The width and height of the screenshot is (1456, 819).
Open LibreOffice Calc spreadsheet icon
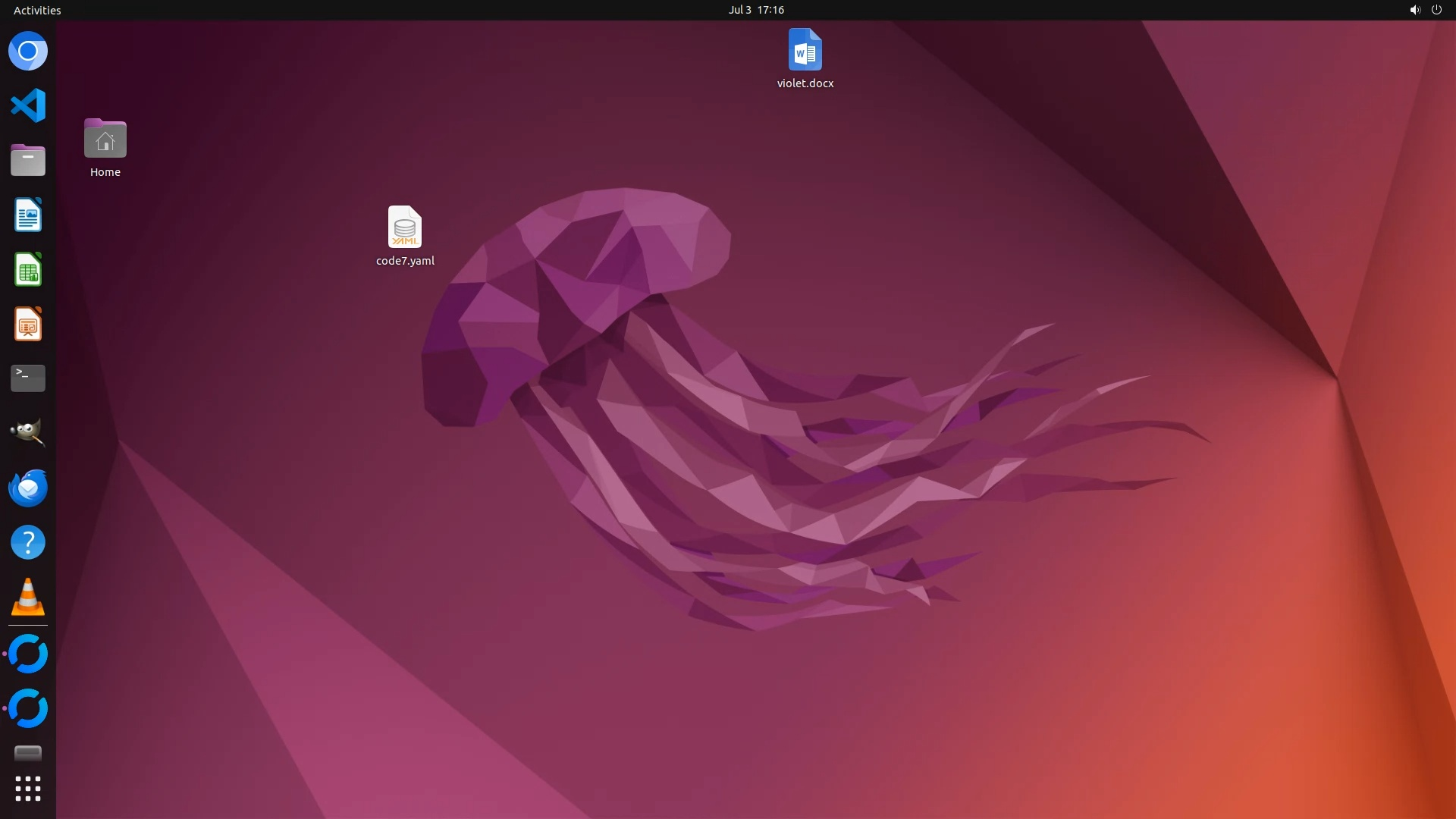pos(28,270)
